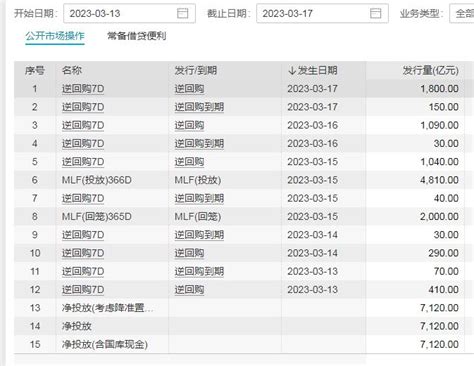Select the 净投放 name in row 14
The height and width of the screenshot is (366, 474).
77,326
